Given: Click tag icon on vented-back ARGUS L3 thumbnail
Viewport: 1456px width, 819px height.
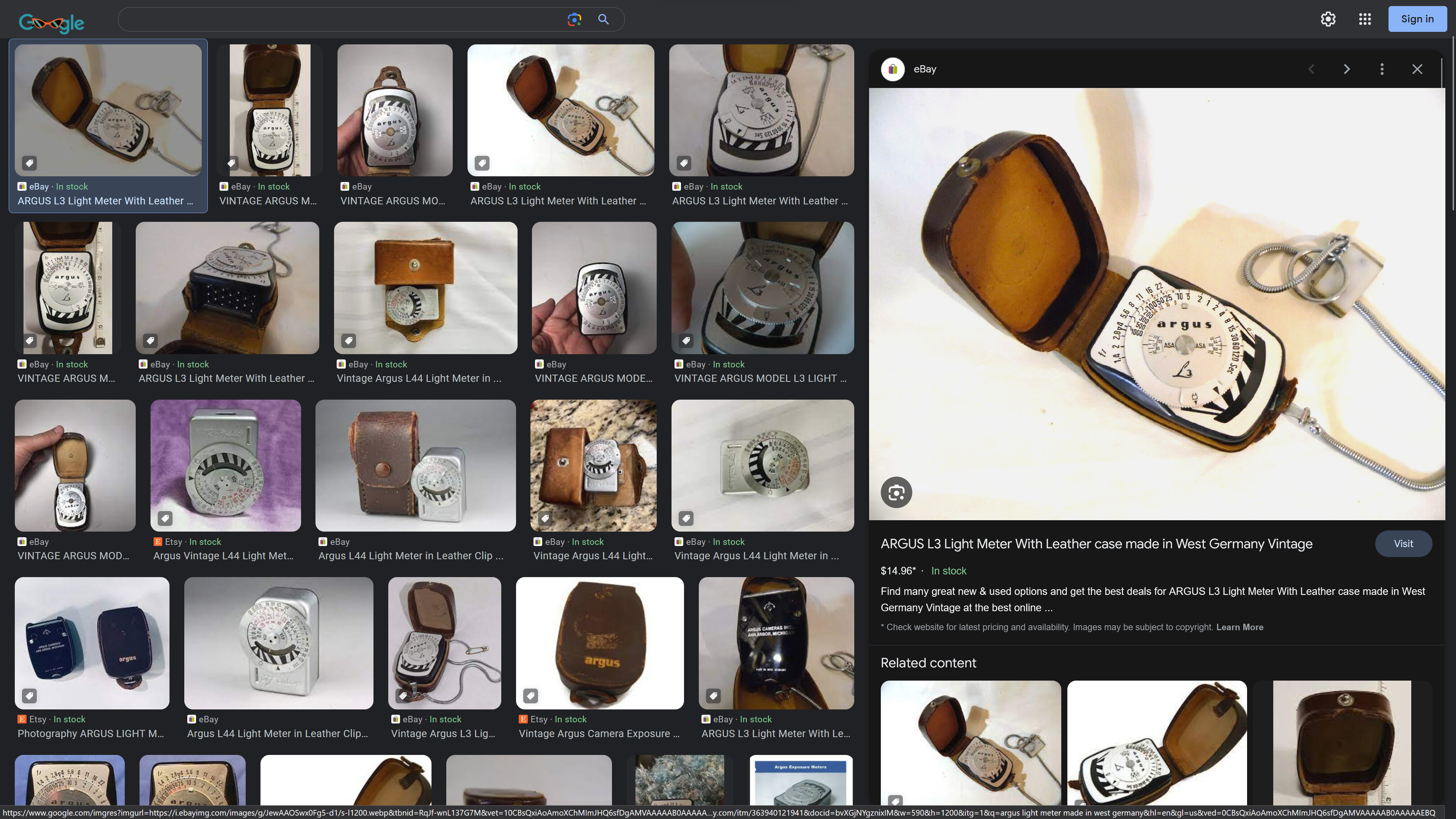Looking at the screenshot, I should click(x=150, y=341).
